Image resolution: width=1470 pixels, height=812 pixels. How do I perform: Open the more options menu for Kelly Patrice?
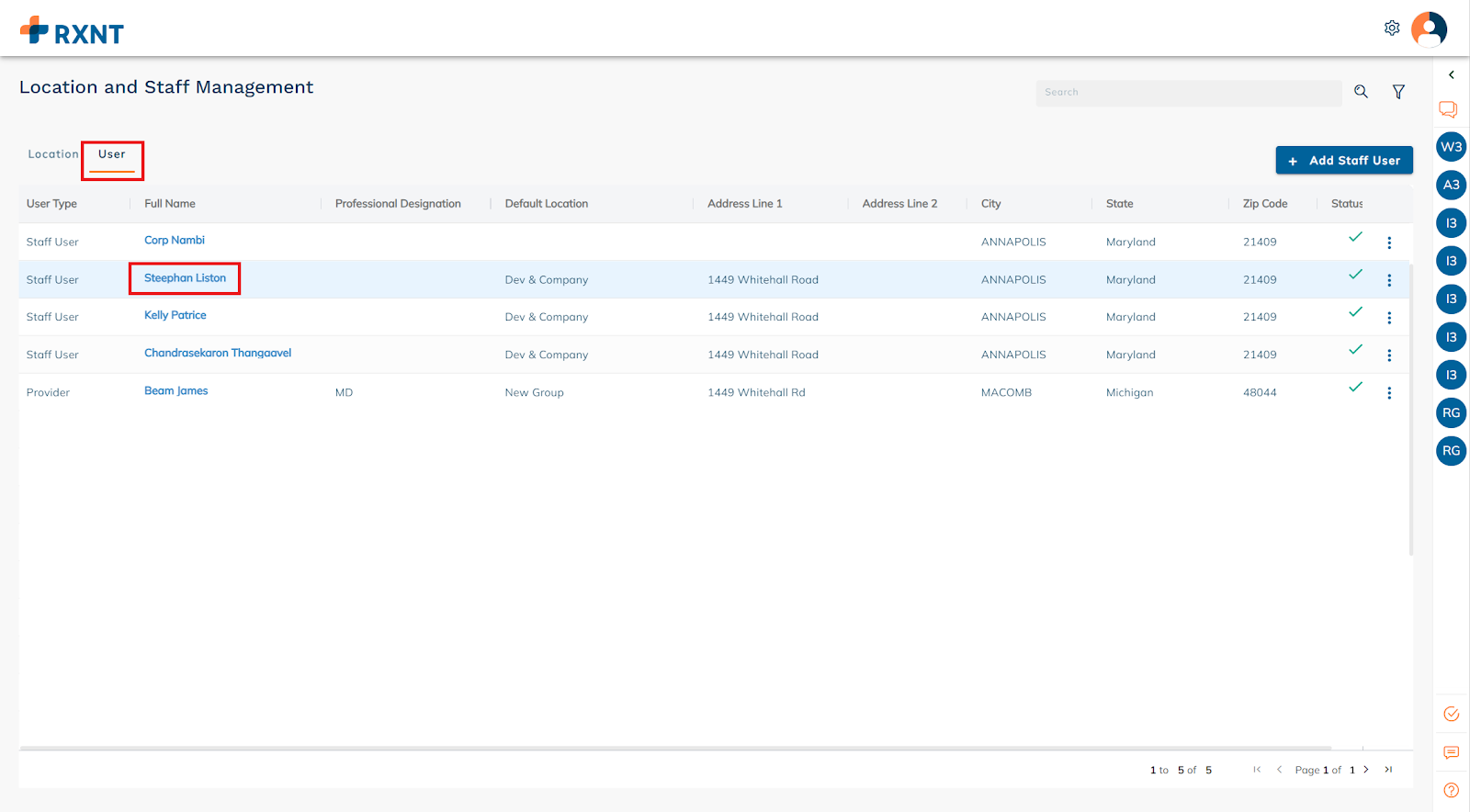tap(1389, 318)
